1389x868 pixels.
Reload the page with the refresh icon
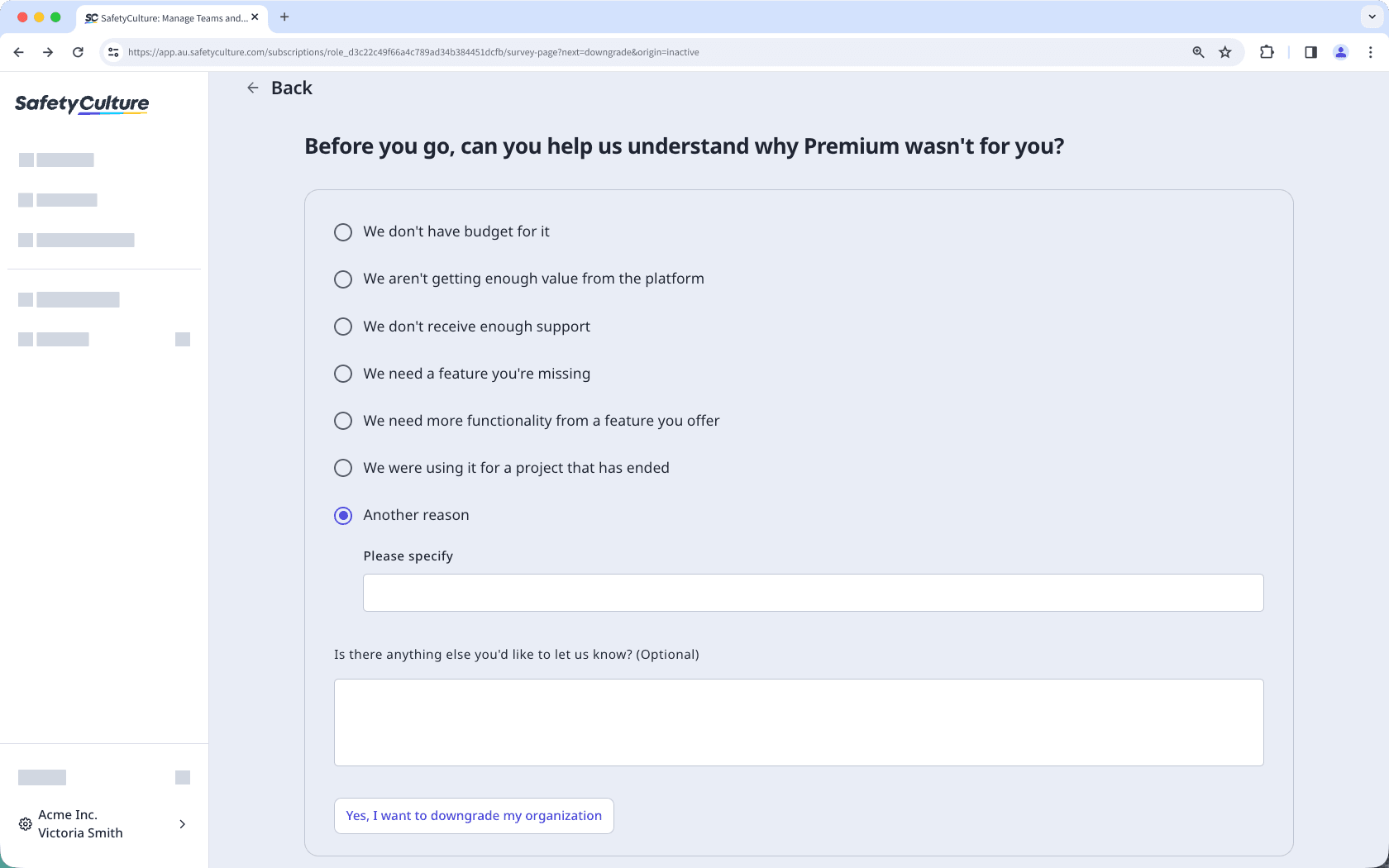point(78,51)
